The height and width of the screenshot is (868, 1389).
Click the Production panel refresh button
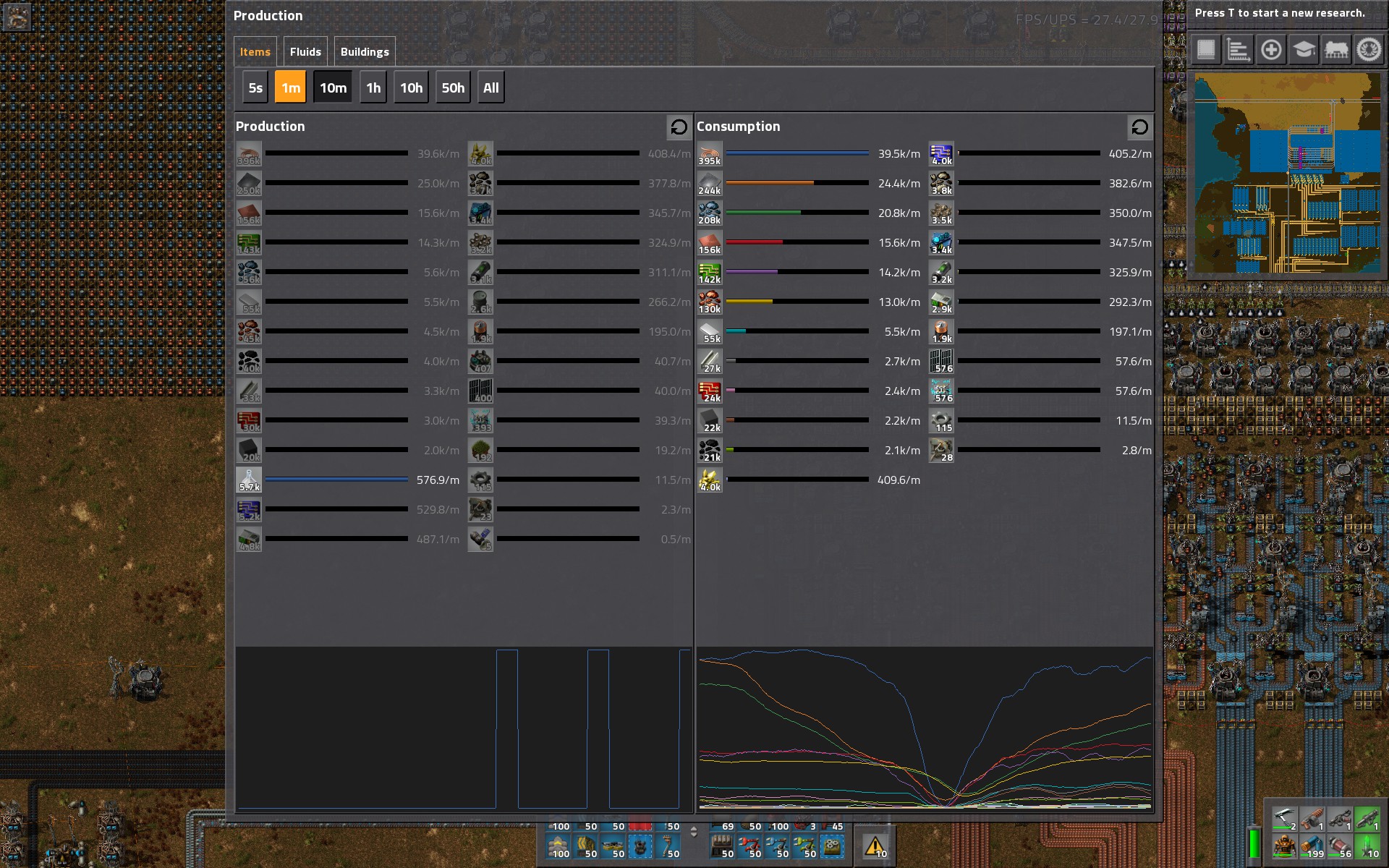[x=679, y=127]
